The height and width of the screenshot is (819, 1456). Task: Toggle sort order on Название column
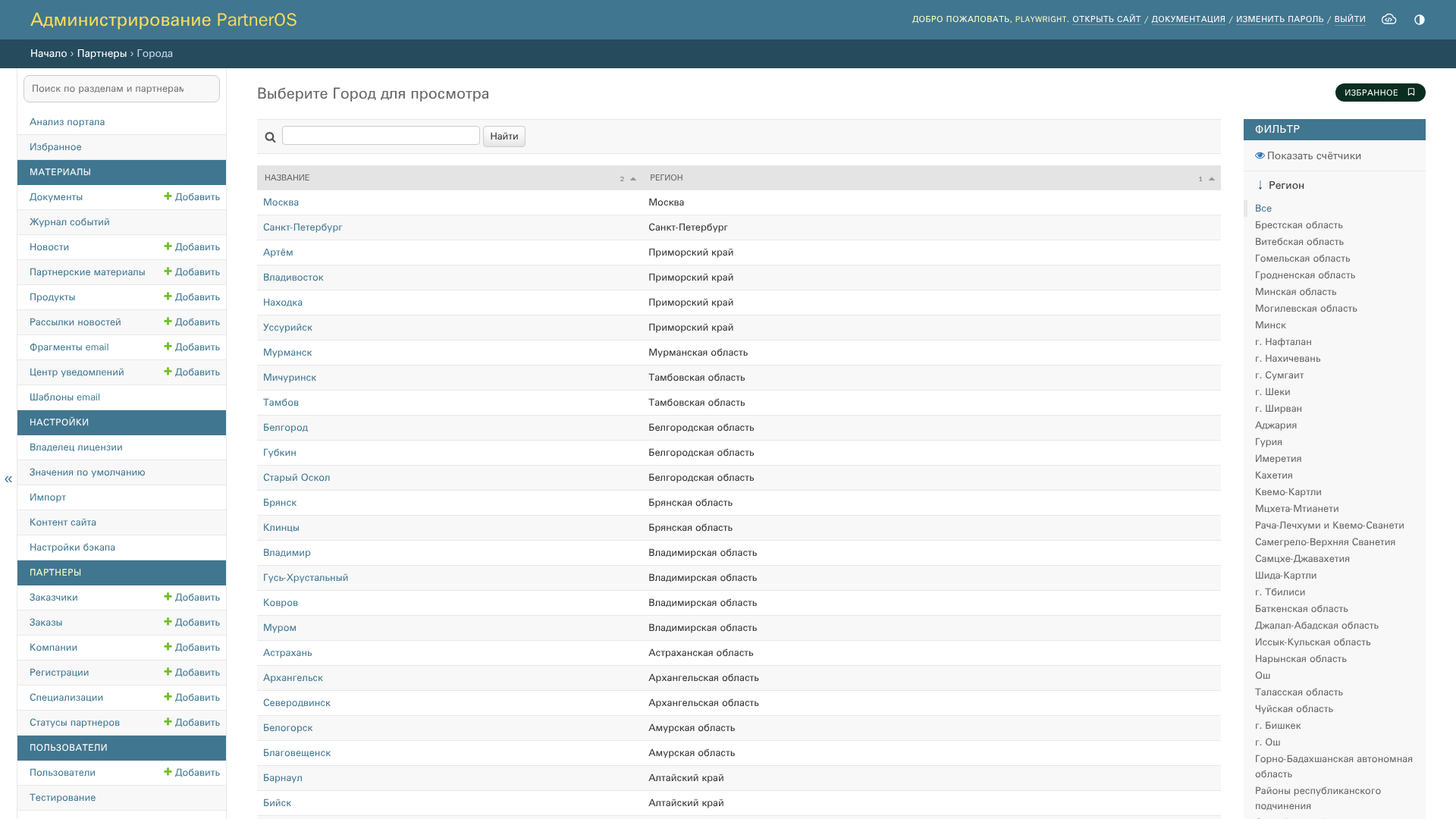click(x=633, y=179)
